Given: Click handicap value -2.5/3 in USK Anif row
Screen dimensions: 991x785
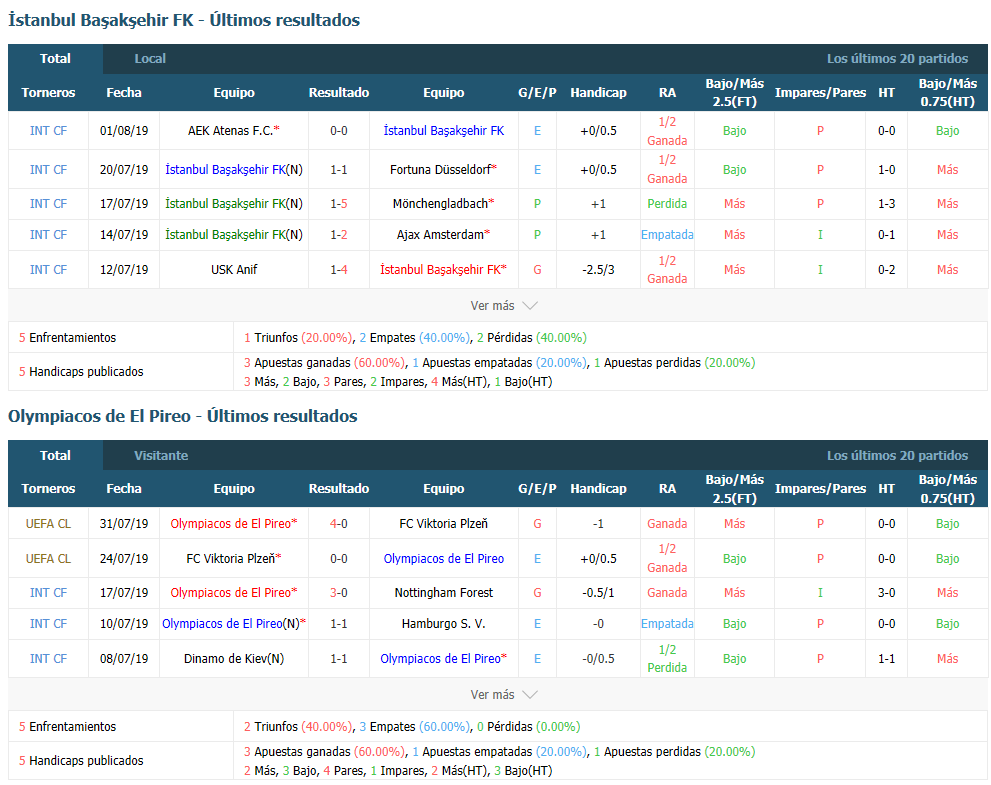Looking at the screenshot, I should pos(598,269).
